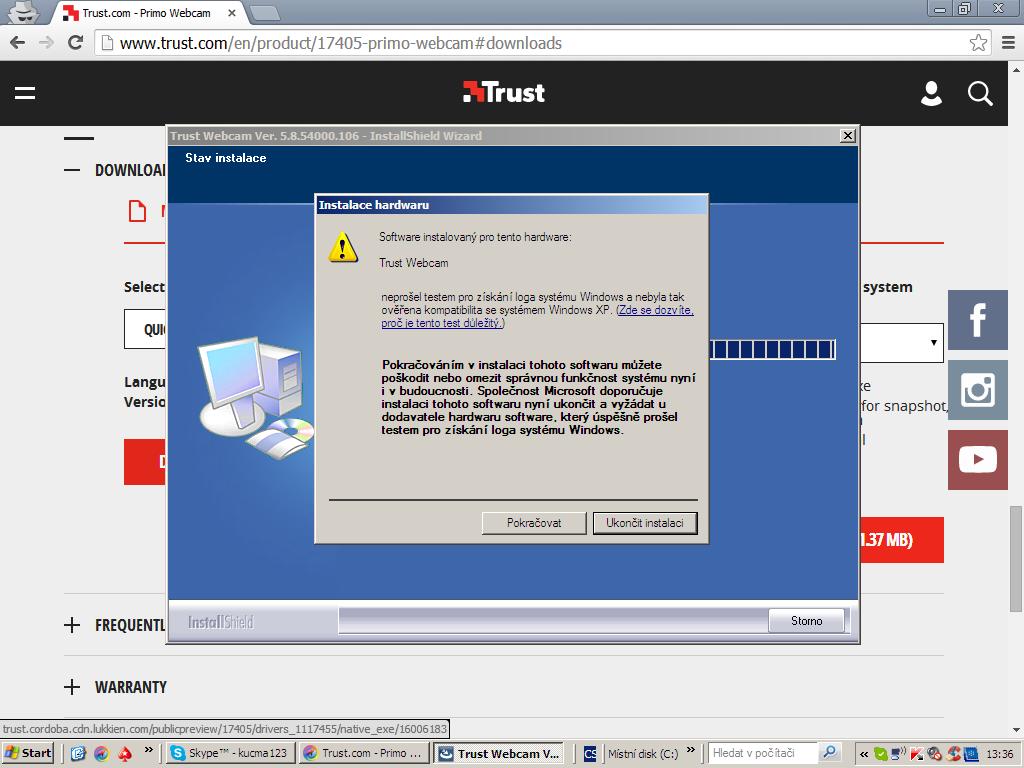Show hidden system tray icons
This screenshot has width=1024, height=768.
[x=863, y=754]
